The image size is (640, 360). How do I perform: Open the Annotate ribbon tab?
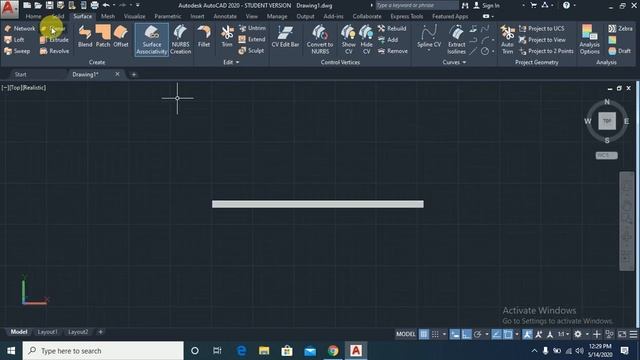(x=225, y=16)
